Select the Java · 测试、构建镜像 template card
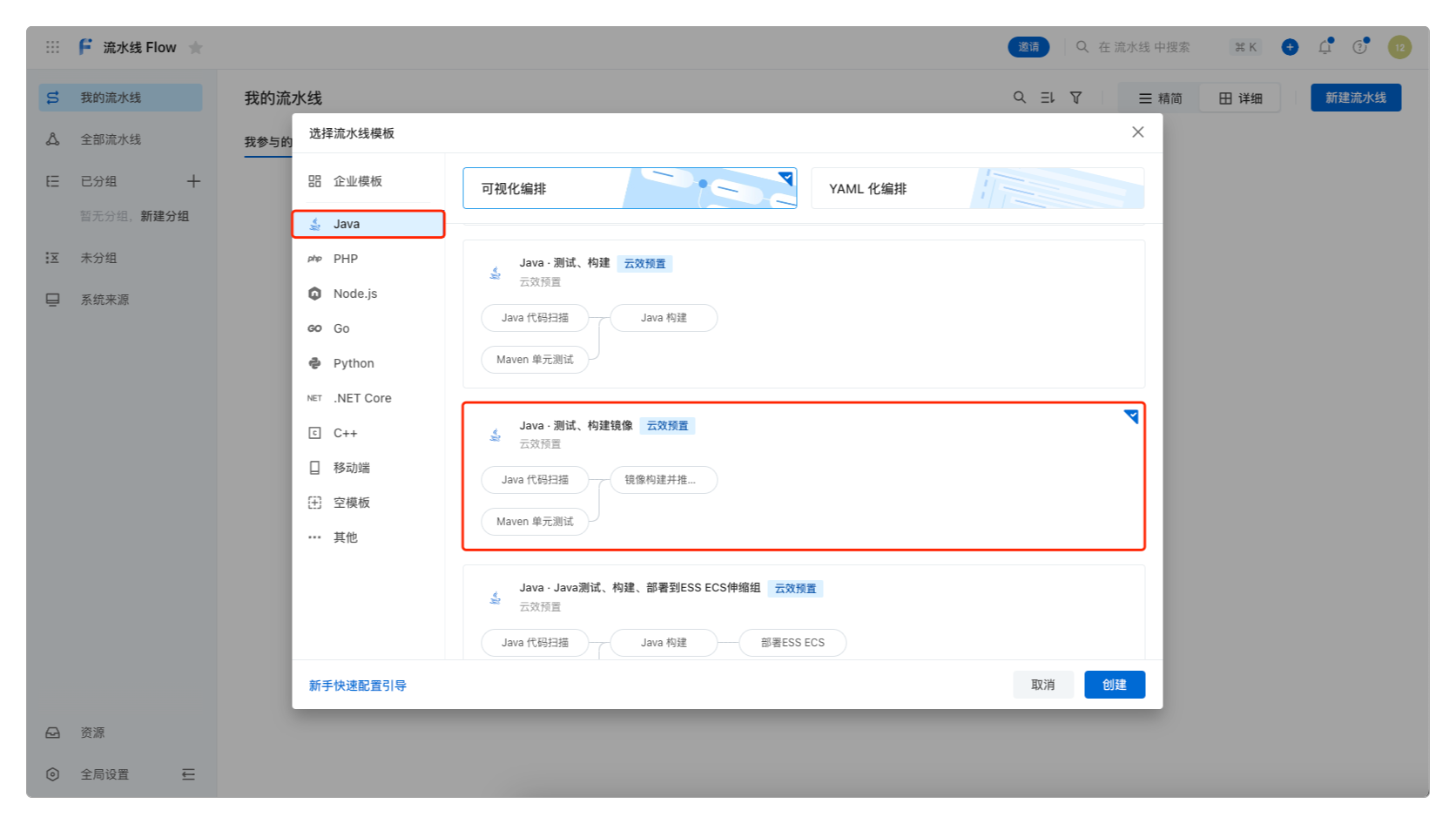Image resolution: width=1456 pixels, height=824 pixels. (x=804, y=476)
